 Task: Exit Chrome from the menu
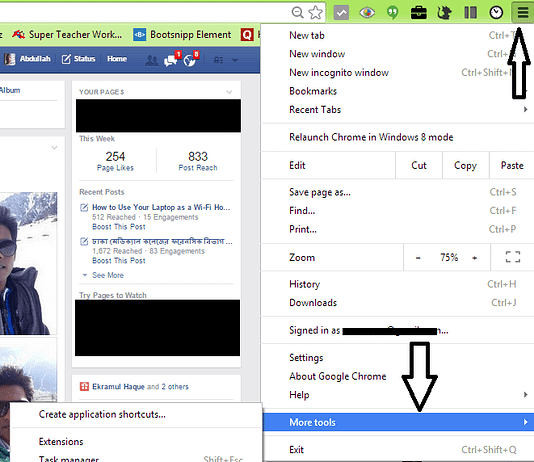pos(398,450)
